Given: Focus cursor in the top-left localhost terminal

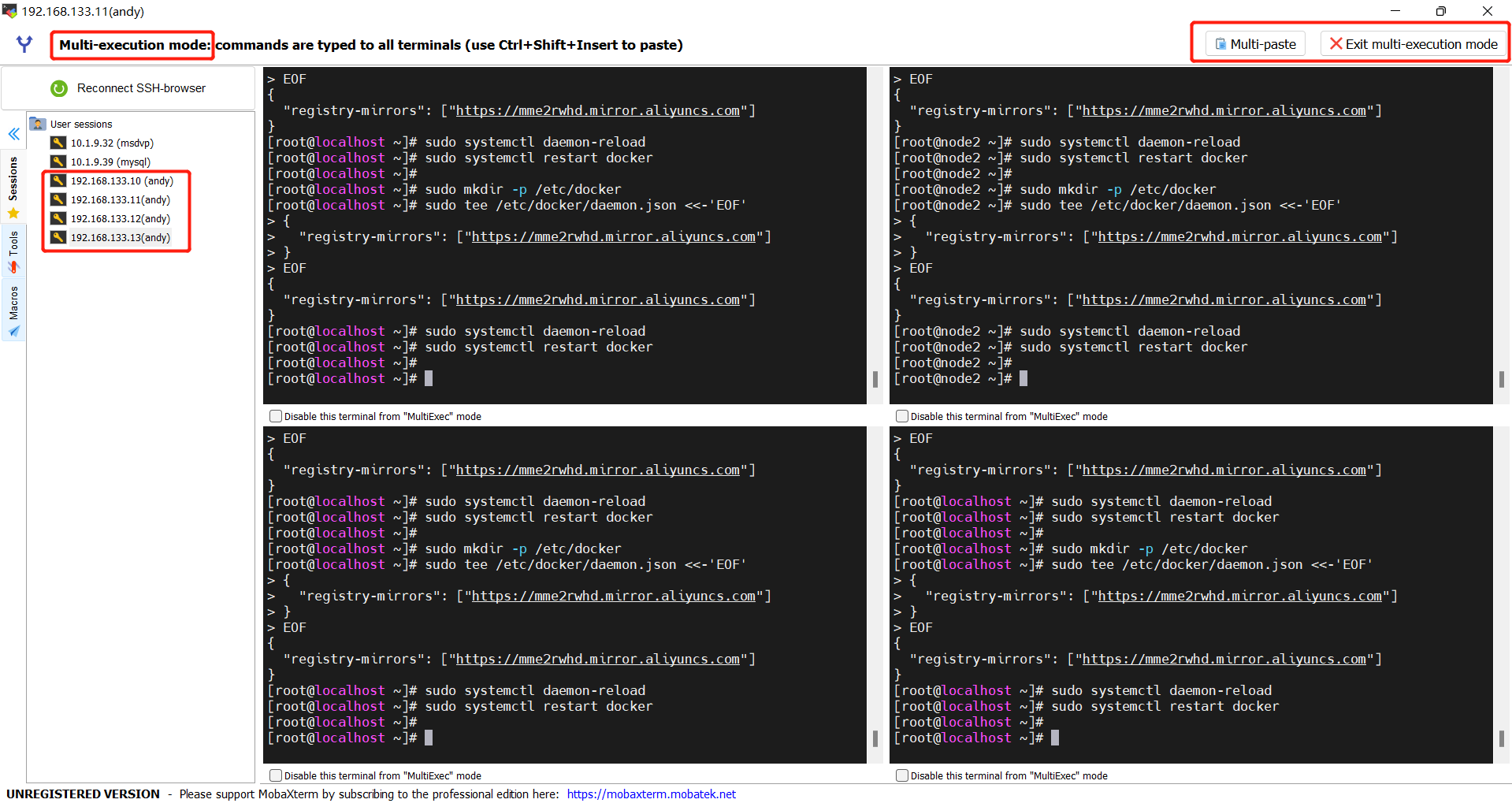Looking at the screenshot, I should point(429,378).
